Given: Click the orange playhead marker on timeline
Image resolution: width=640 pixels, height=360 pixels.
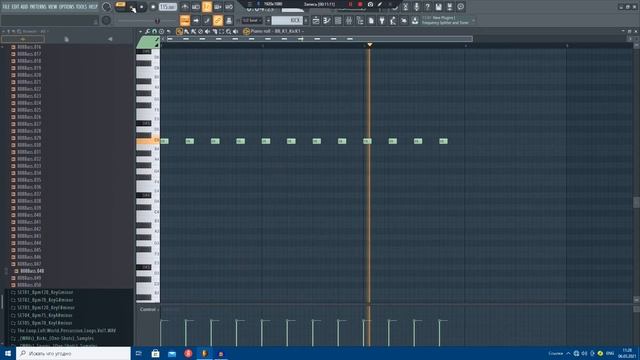Looking at the screenshot, I should [x=369, y=45].
